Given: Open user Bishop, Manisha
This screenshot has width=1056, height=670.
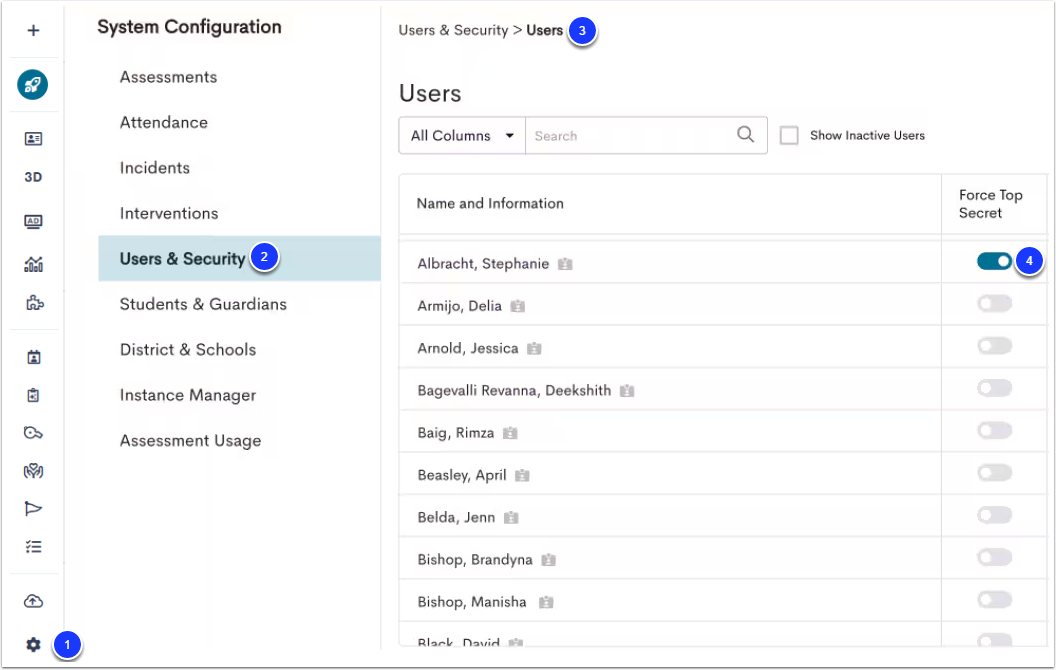Looking at the screenshot, I should [472, 602].
